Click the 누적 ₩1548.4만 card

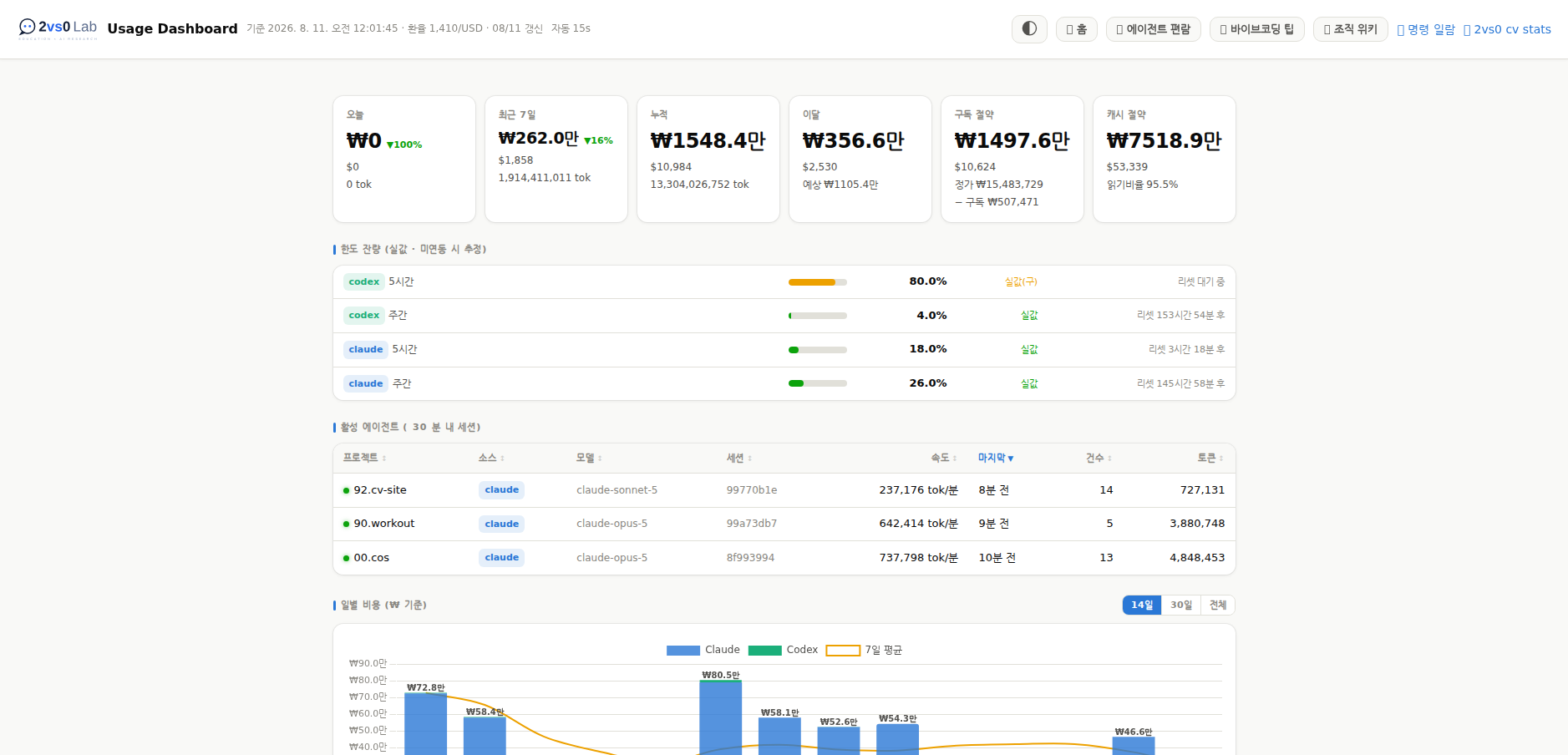point(708,159)
